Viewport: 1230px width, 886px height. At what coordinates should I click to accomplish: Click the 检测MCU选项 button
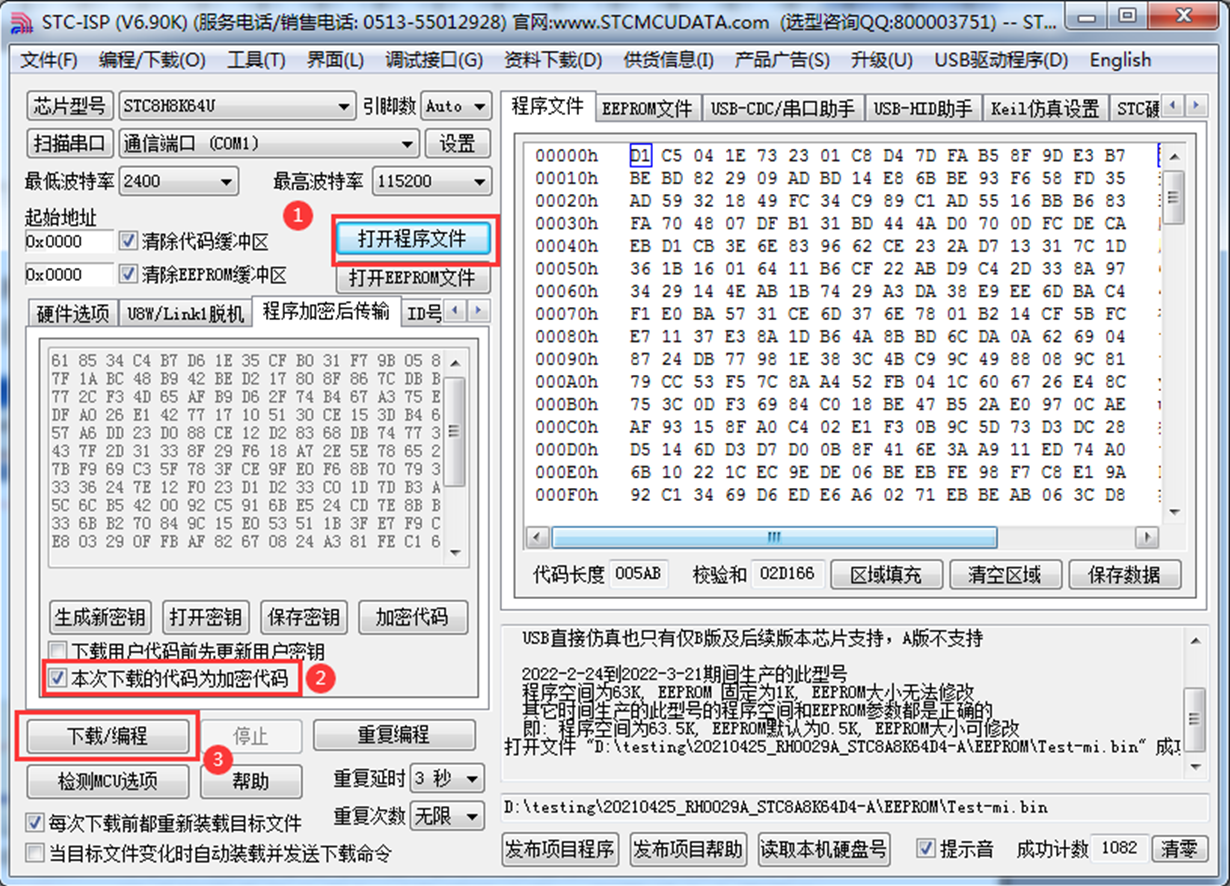pos(107,781)
